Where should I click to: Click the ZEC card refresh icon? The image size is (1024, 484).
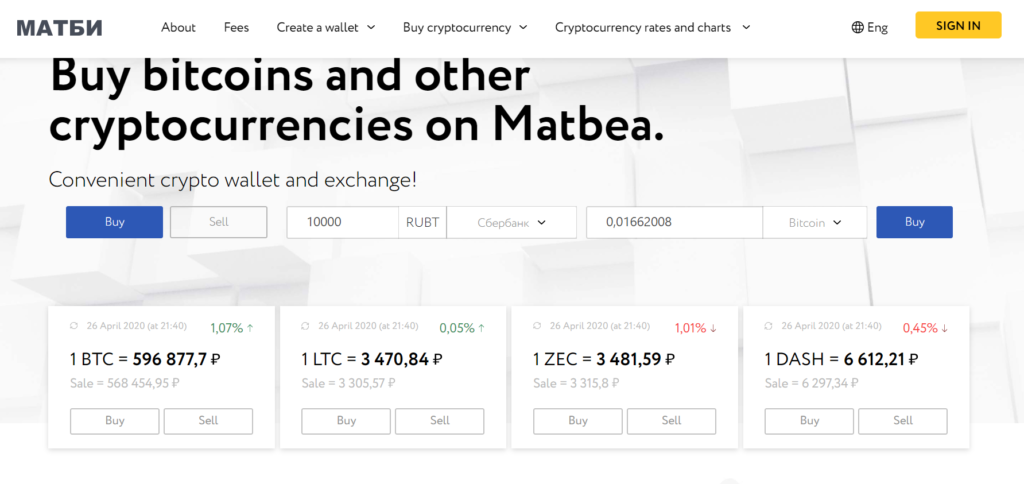pos(537,325)
